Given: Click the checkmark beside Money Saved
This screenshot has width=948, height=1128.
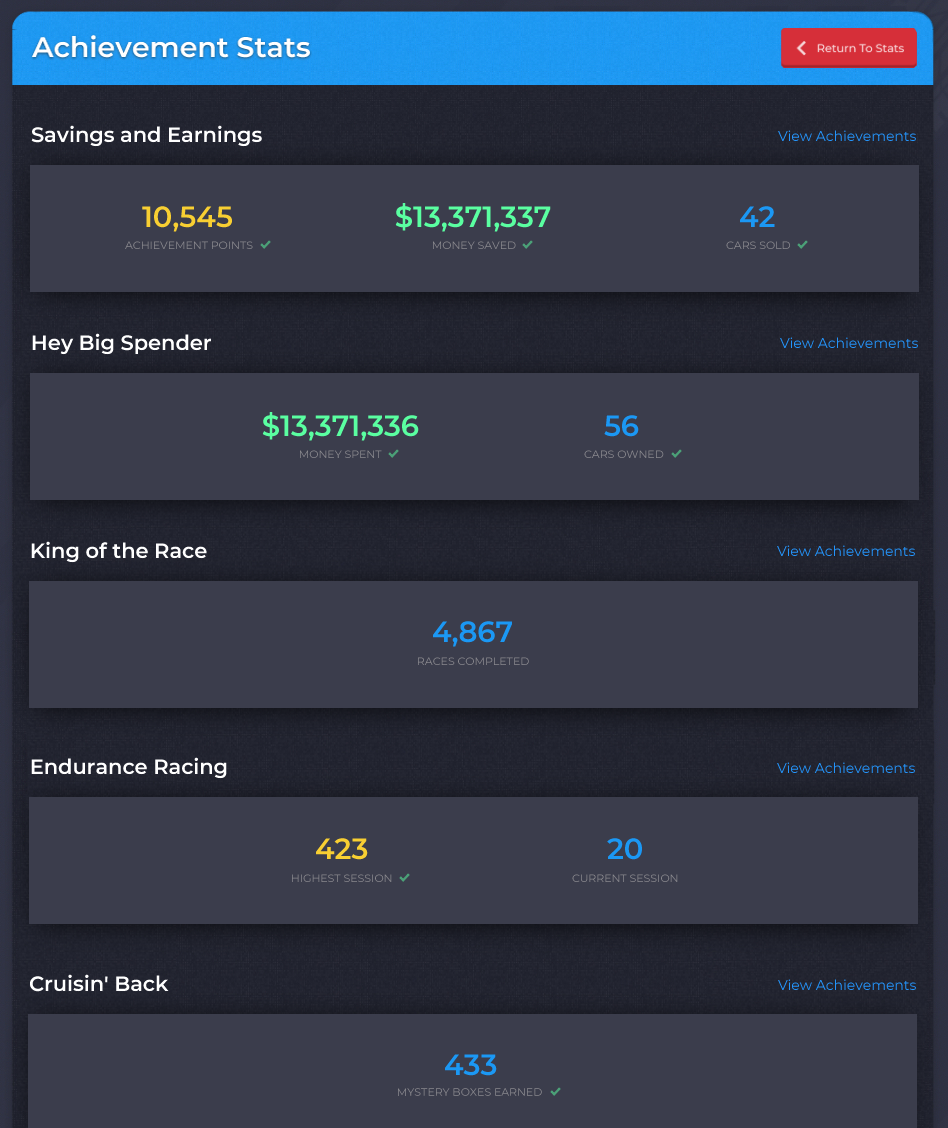Looking at the screenshot, I should (x=528, y=245).
